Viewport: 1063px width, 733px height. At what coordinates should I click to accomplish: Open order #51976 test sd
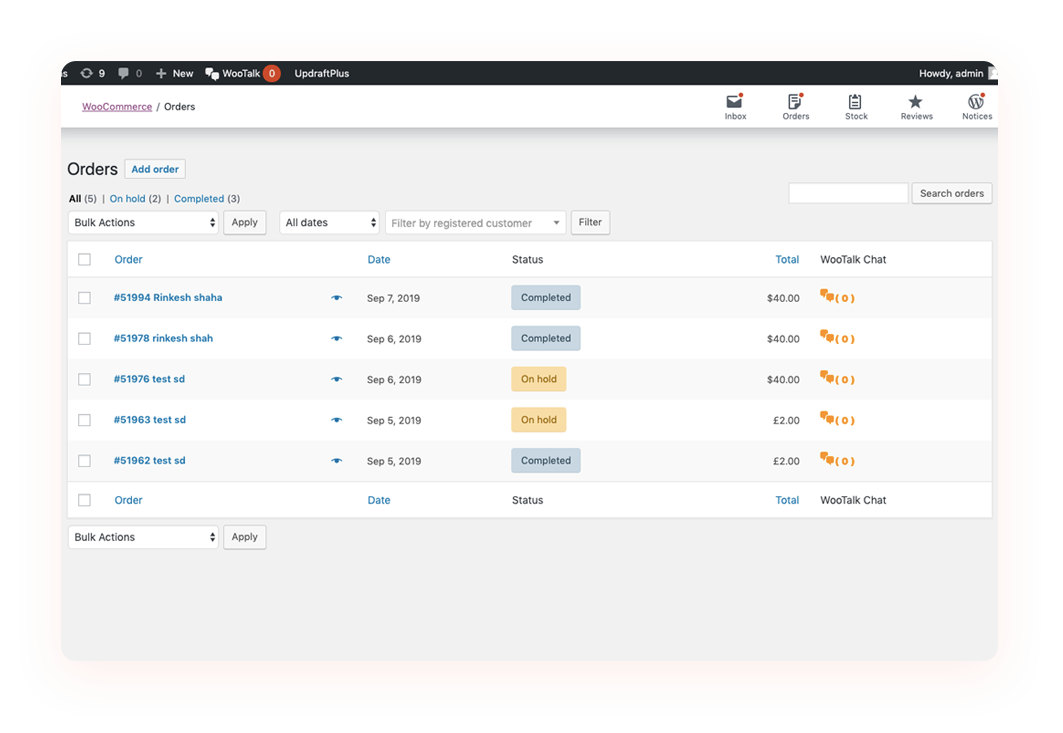pyautogui.click(x=149, y=379)
